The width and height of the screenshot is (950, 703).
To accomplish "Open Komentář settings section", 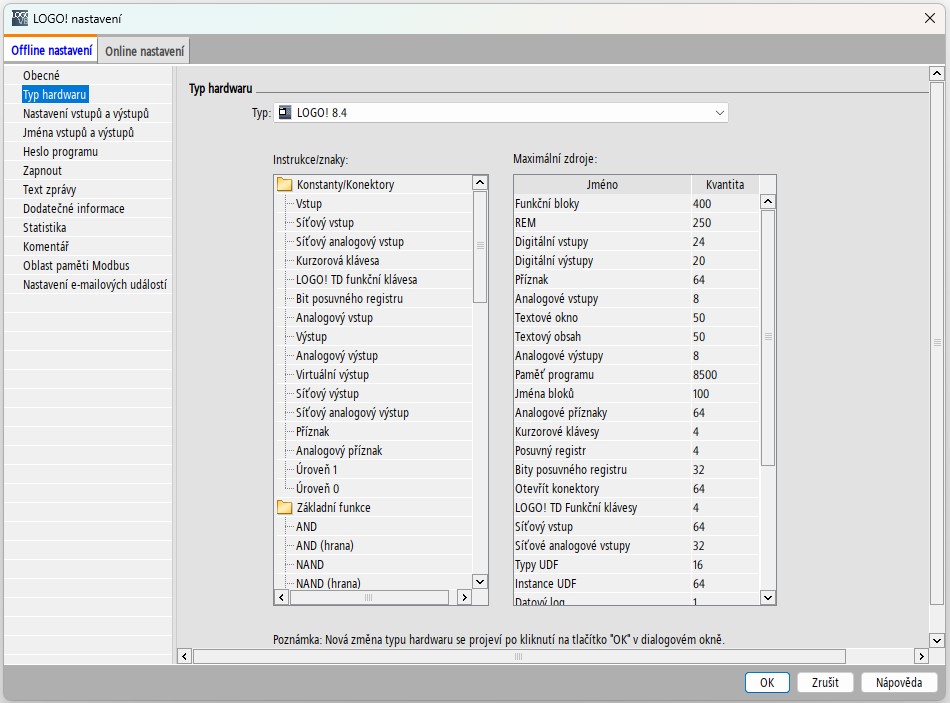I will [x=46, y=247].
